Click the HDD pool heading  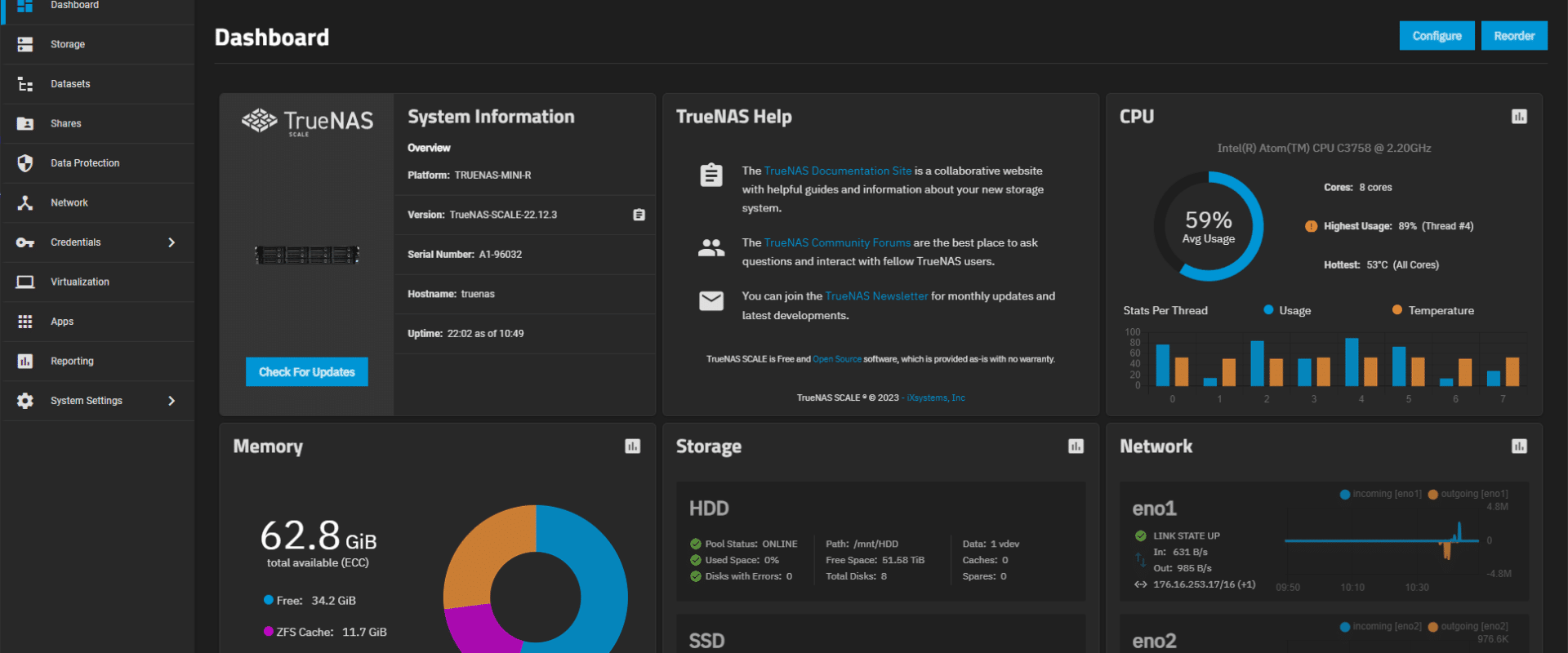(x=709, y=509)
